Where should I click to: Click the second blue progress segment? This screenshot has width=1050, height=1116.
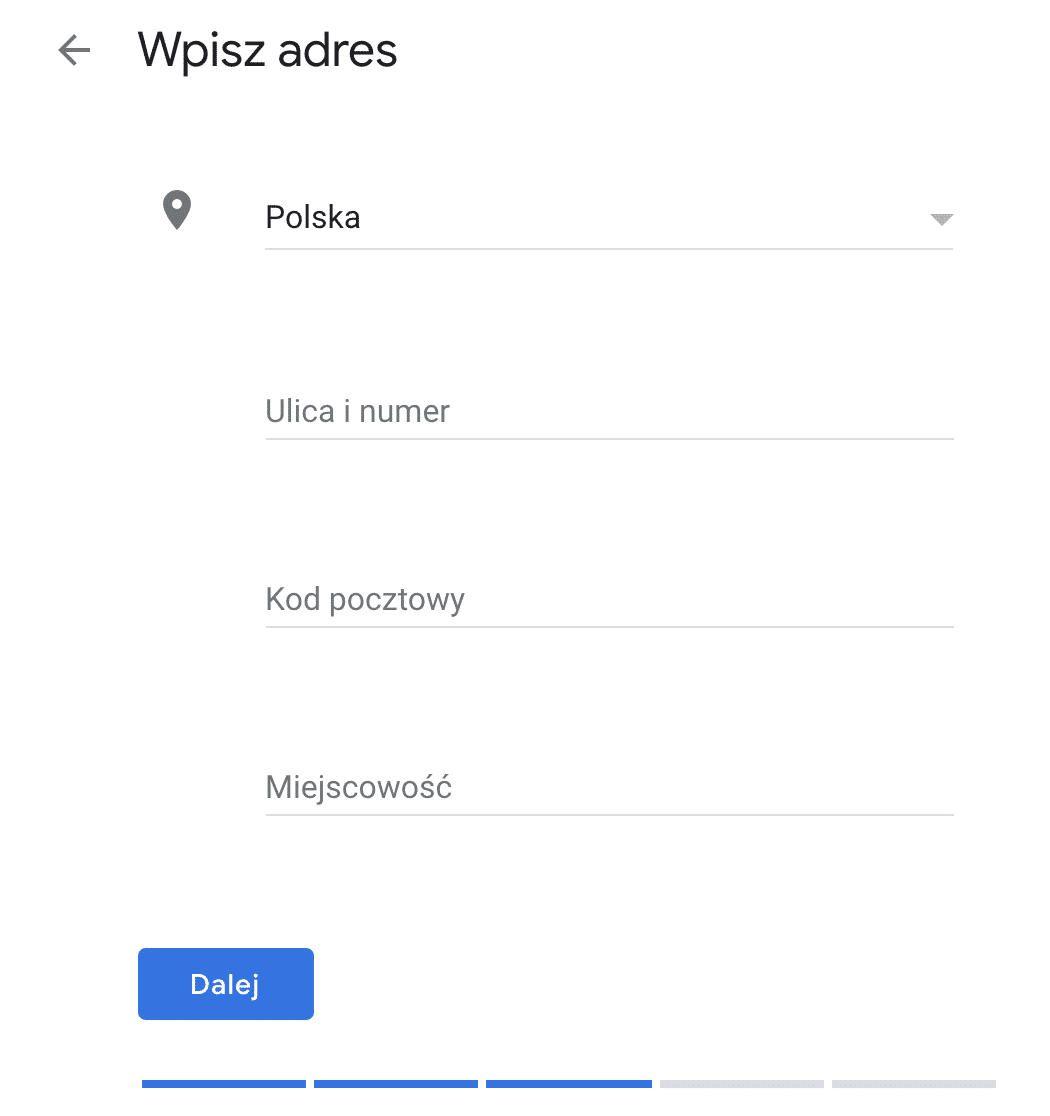(396, 1084)
